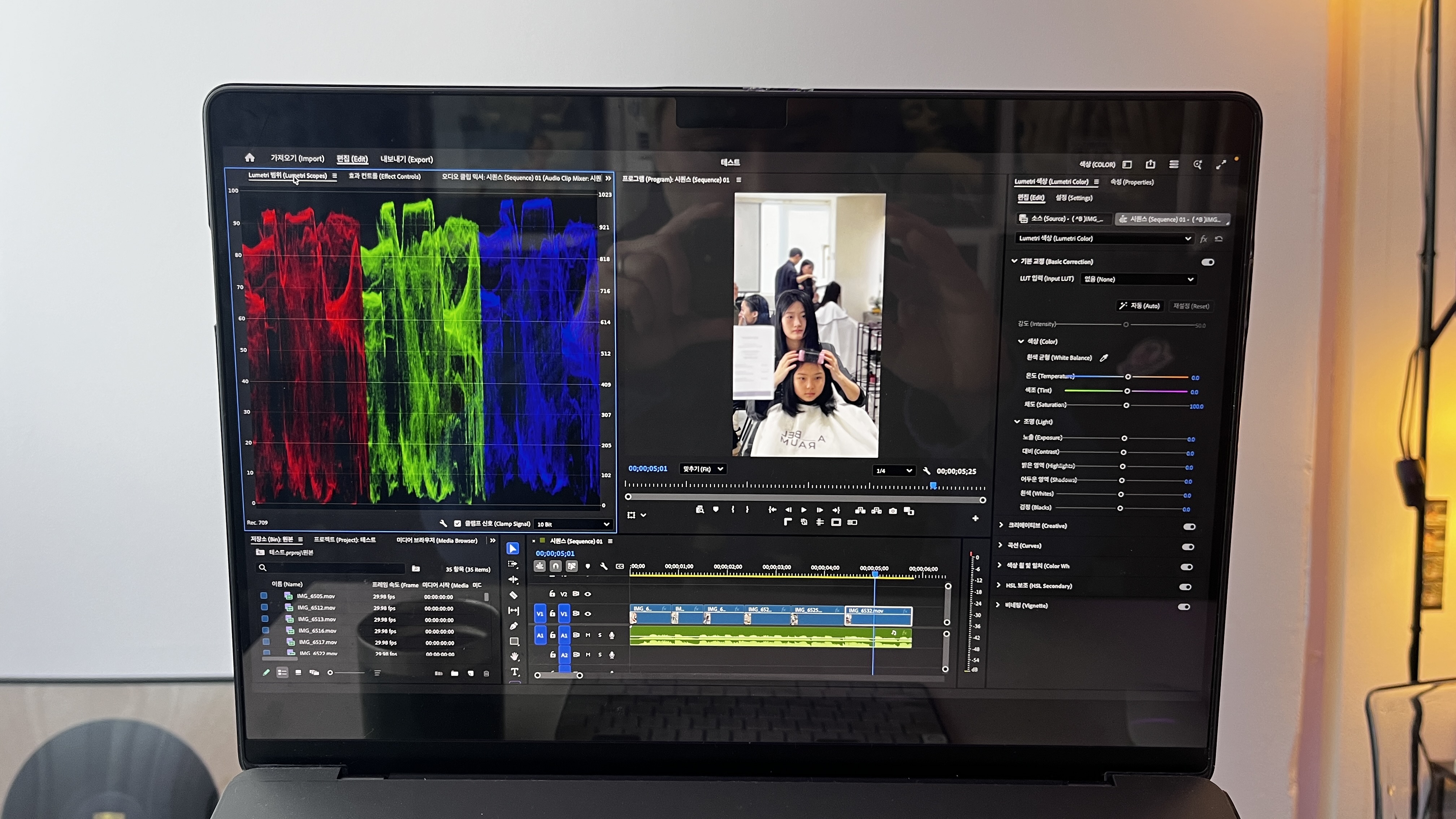Click the Export Frame camera icon
The image size is (1456, 819).
893,511
